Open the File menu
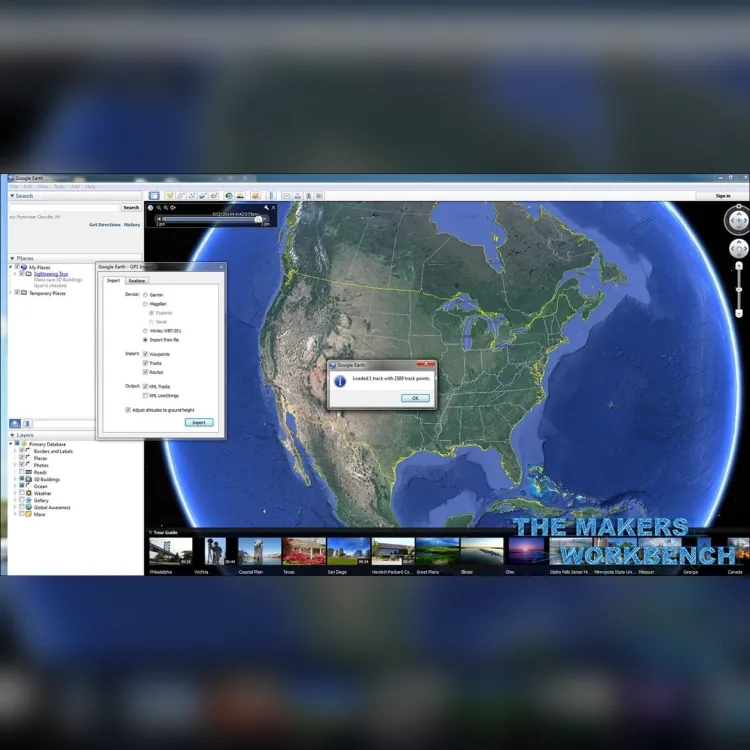This screenshot has width=750, height=750. [14, 187]
